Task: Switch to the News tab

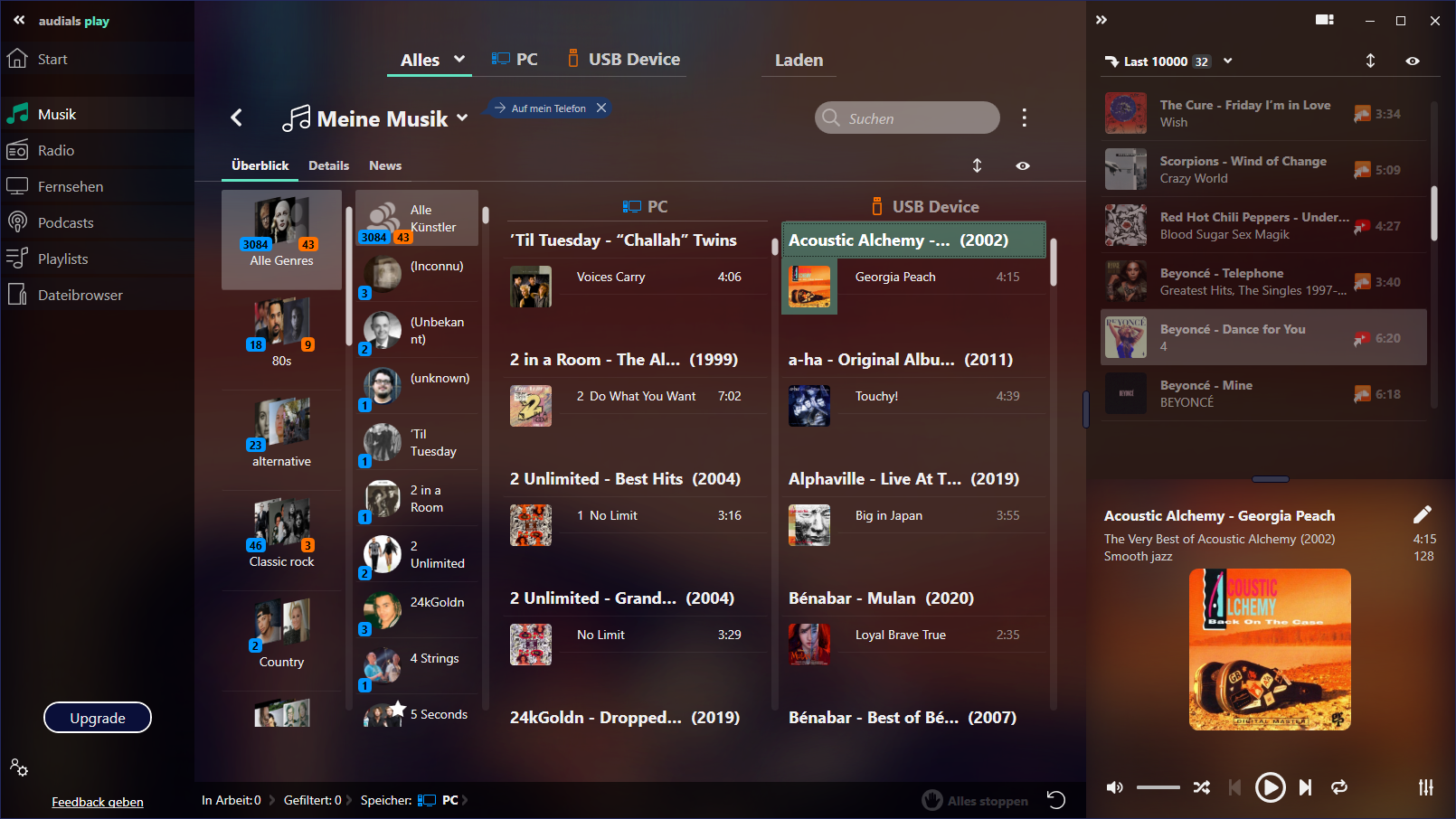Action: pos(385,165)
